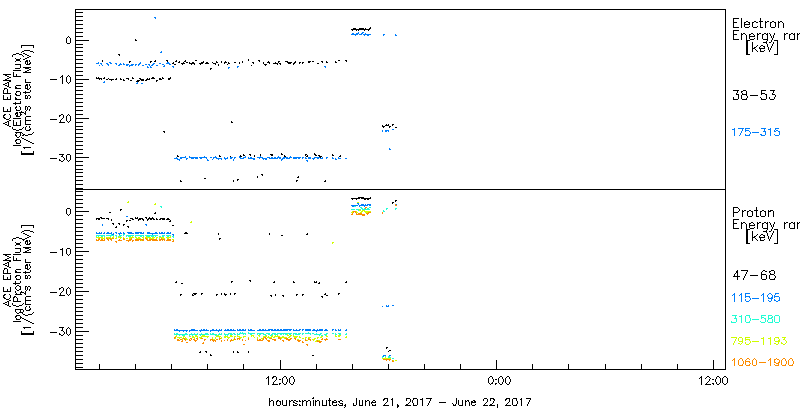
Task: Click the 38-53 electron energy legend label
Action: click(x=754, y=95)
